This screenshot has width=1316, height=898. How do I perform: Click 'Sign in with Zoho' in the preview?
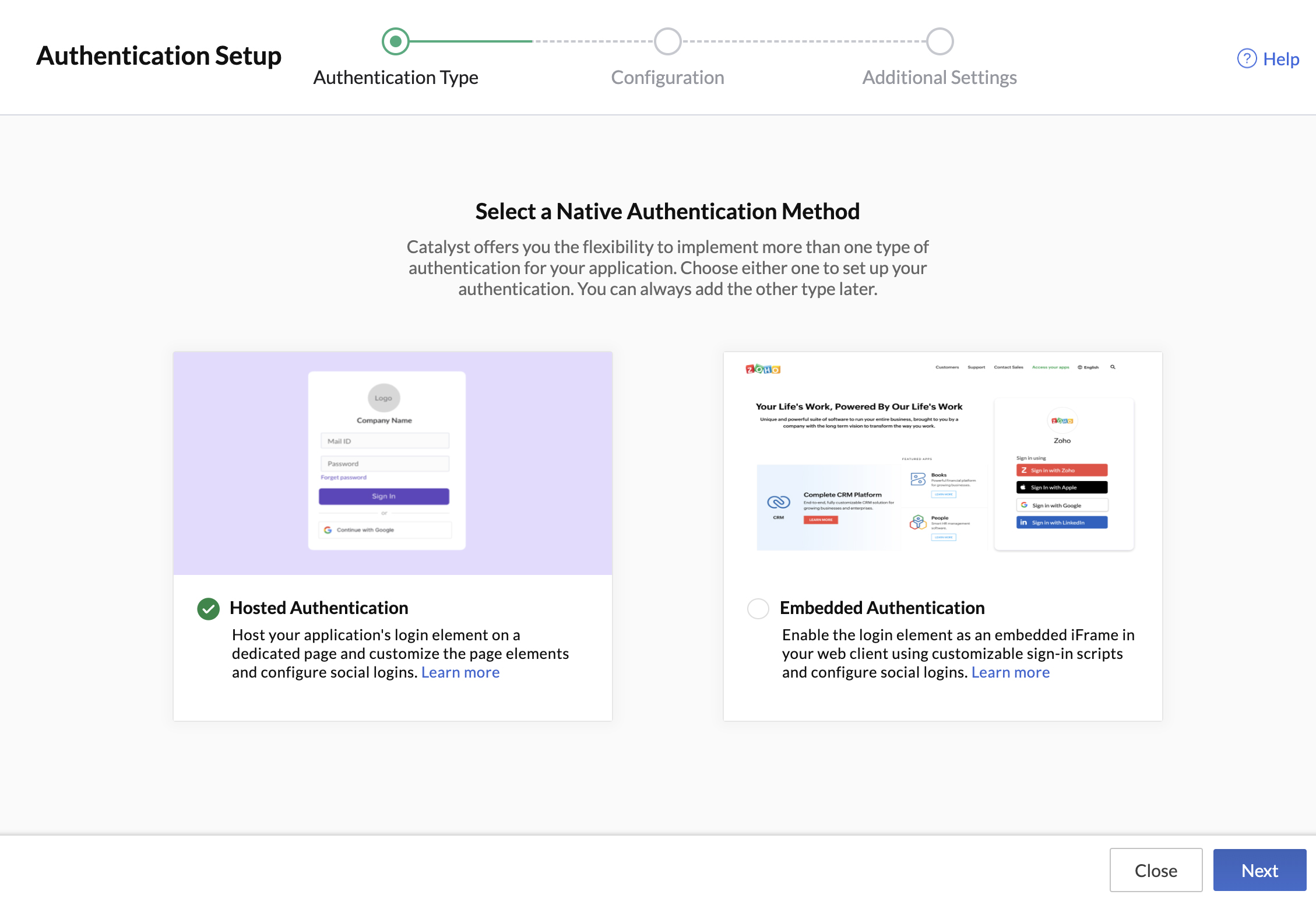1061,470
